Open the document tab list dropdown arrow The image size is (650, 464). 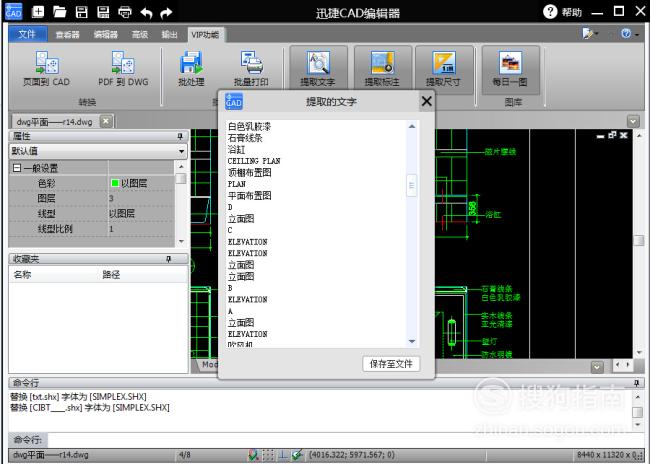[x=633, y=121]
